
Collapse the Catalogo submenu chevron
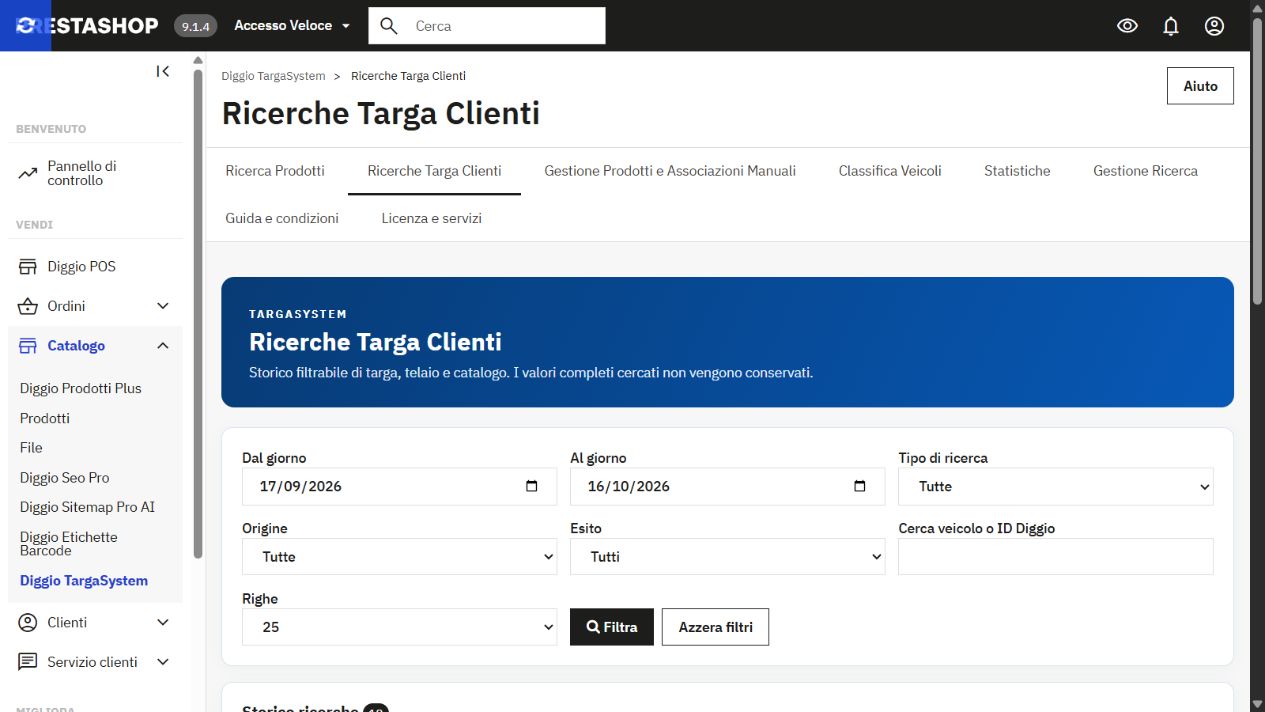click(163, 346)
